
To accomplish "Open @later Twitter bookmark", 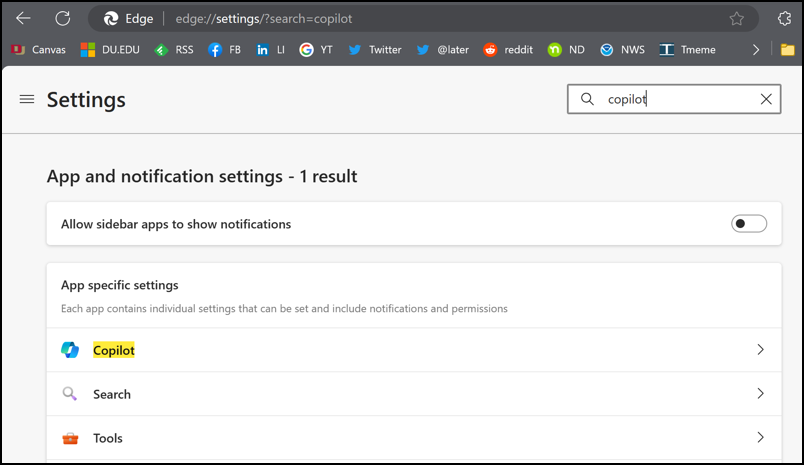I will point(443,50).
